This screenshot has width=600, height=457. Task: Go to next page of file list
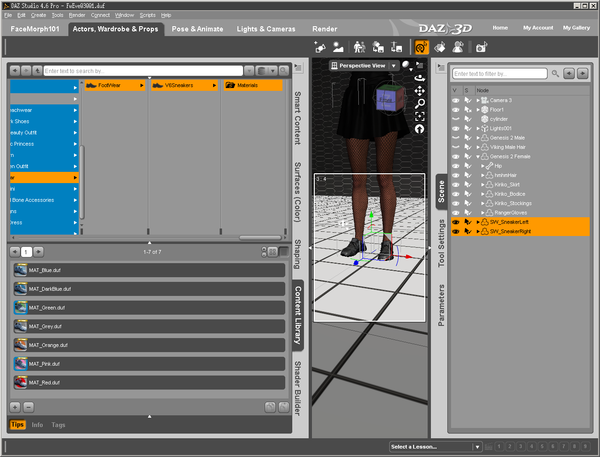pyautogui.click(x=38, y=252)
